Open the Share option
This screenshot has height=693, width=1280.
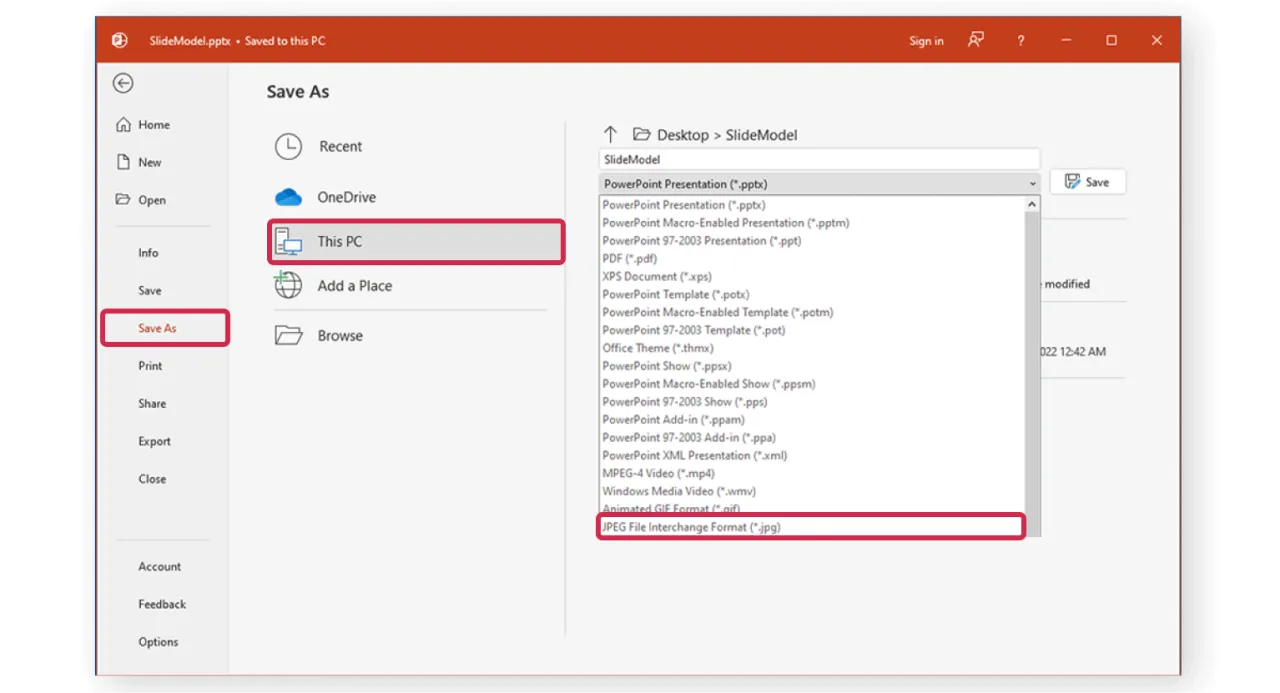(152, 404)
